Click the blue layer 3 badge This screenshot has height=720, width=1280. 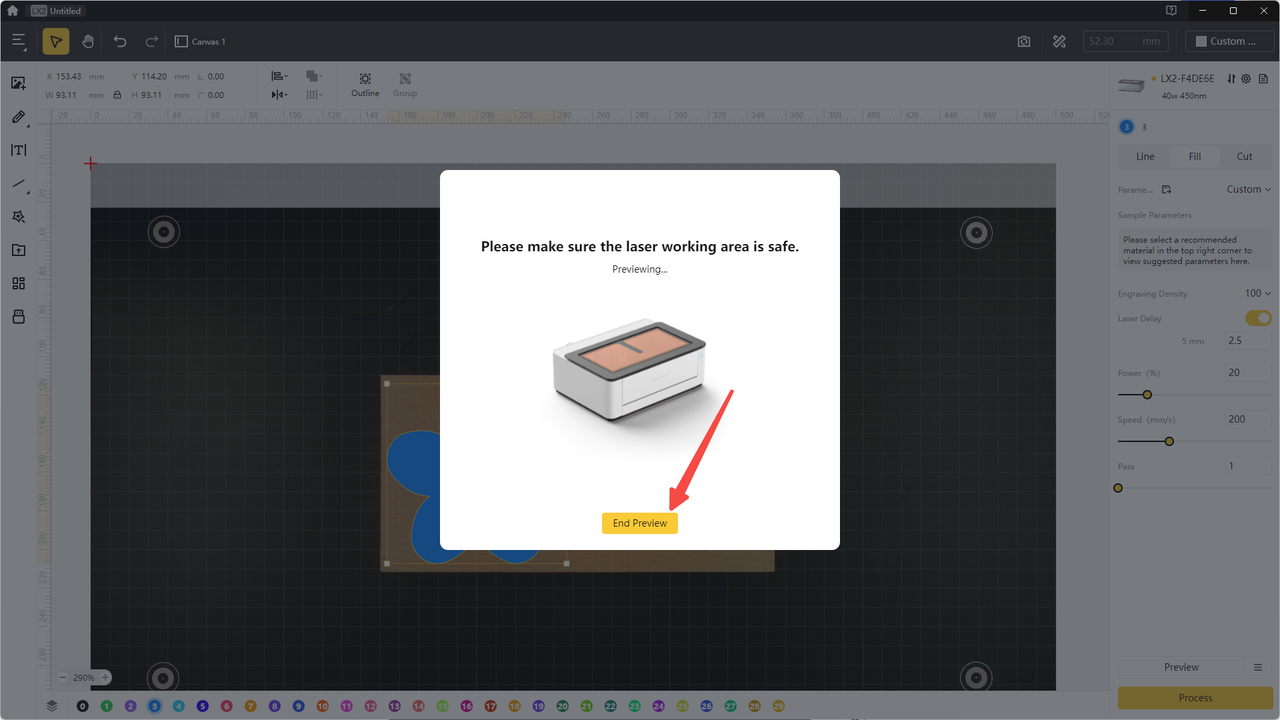click(1127, 127)
